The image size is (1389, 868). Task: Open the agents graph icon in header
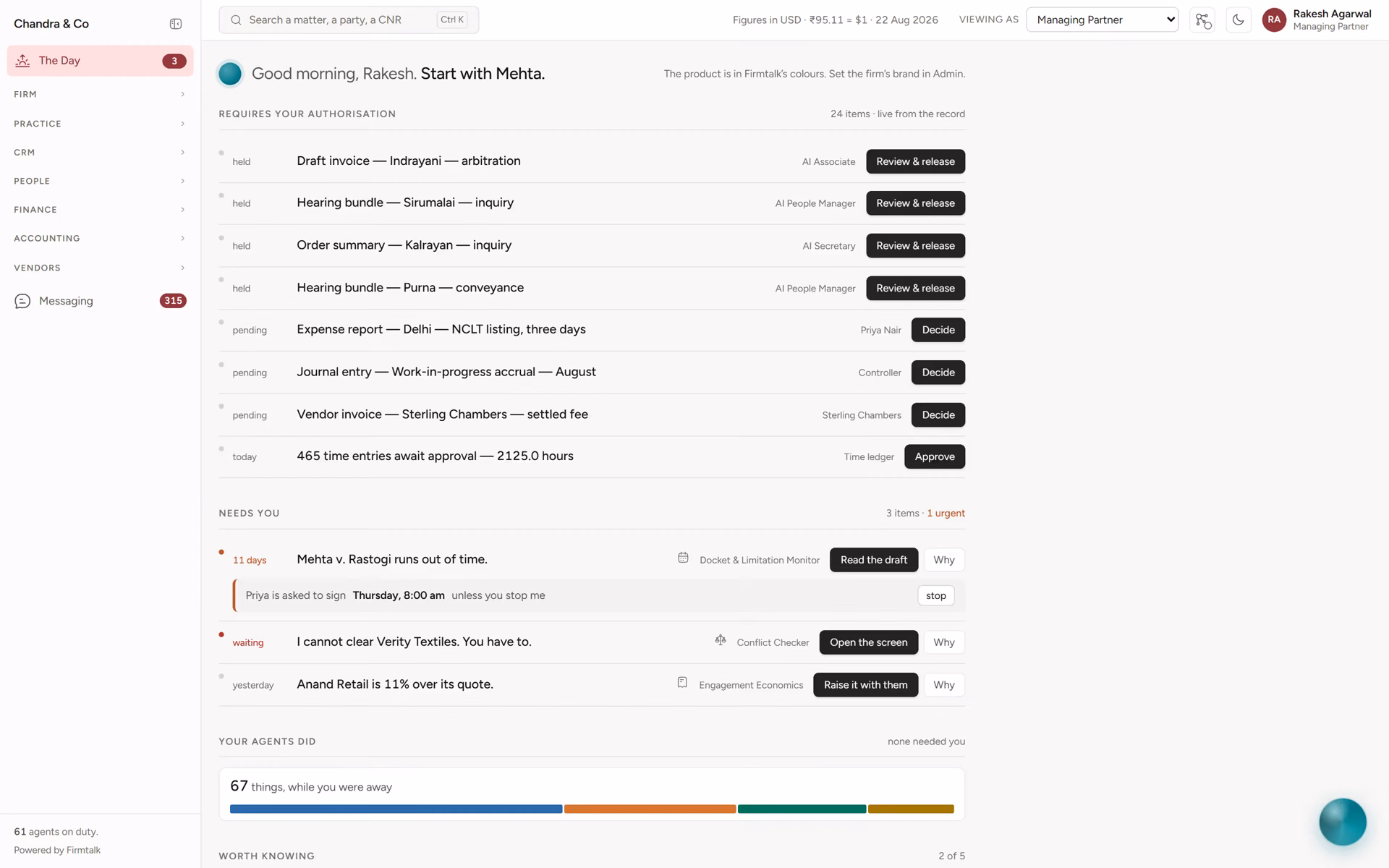click(x=1202, y=20)
